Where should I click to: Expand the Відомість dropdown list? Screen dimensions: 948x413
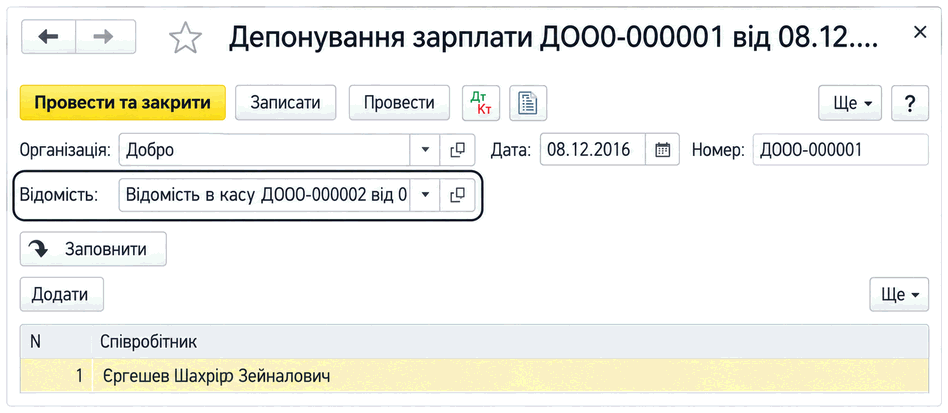tap(424, 195)
